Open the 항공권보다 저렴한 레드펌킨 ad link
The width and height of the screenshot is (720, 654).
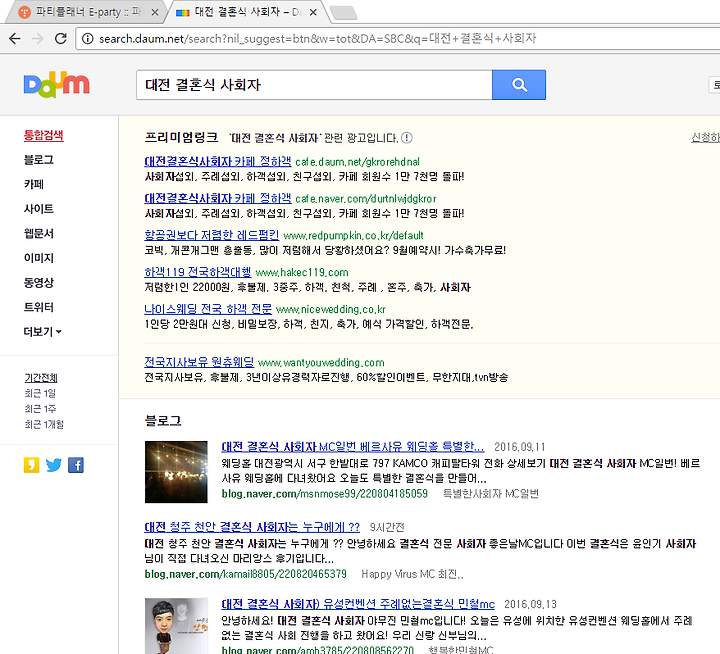[x=212, y=235]
